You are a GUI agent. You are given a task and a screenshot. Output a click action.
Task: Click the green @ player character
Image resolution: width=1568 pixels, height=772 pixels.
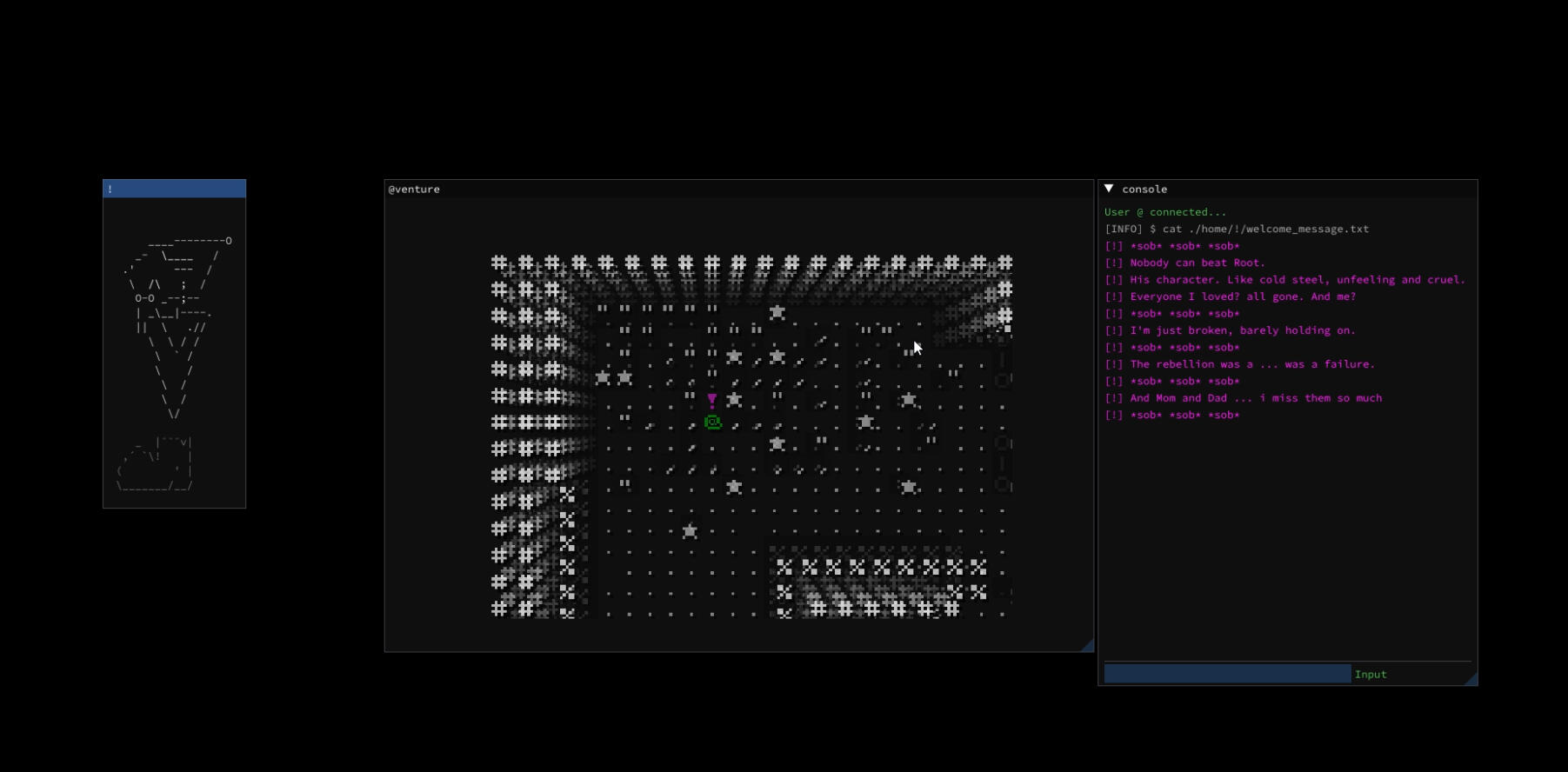712,423
